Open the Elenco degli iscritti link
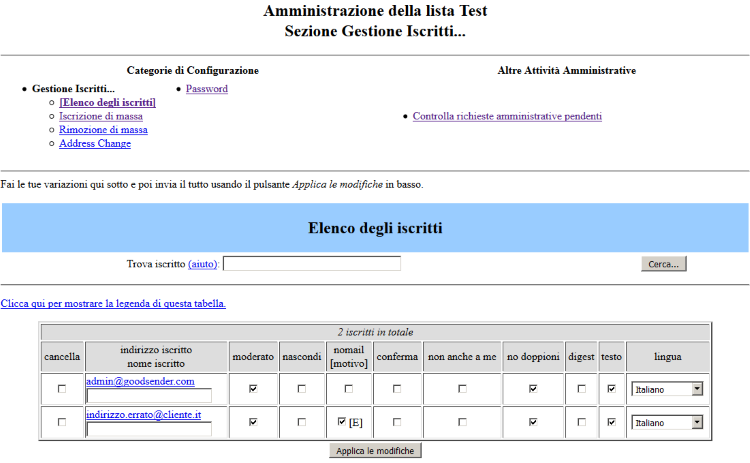The width and height of the screenshot is (750, 463). (108, 102)
